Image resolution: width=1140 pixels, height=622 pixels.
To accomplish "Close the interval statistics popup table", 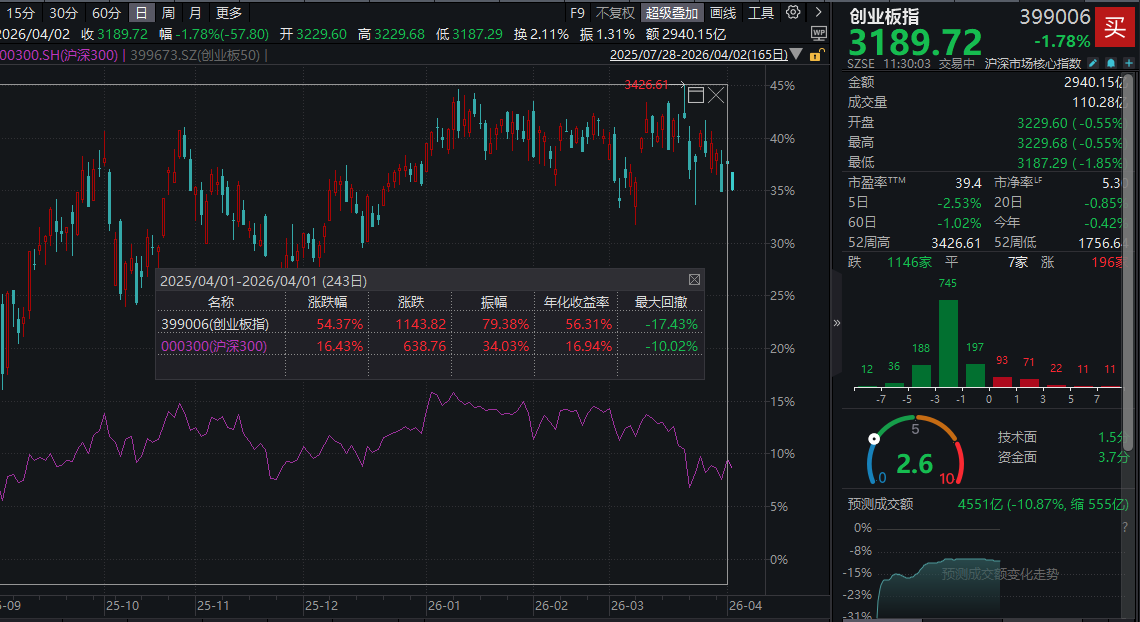I will 694,280.
